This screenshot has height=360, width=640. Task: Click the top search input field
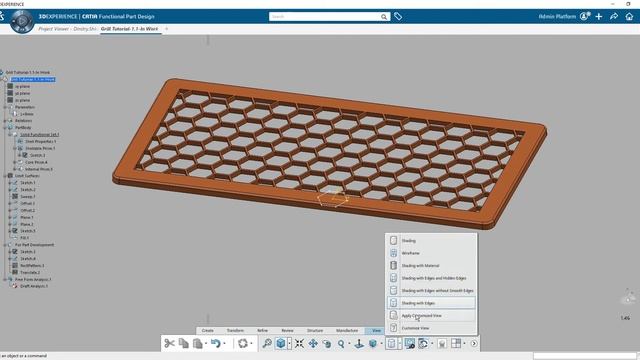(x=324, y=17)
